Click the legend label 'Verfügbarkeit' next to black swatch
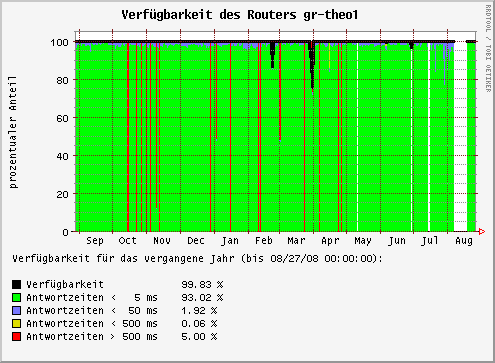This screenshot has width=495, height=363. [x=65, y=284]
